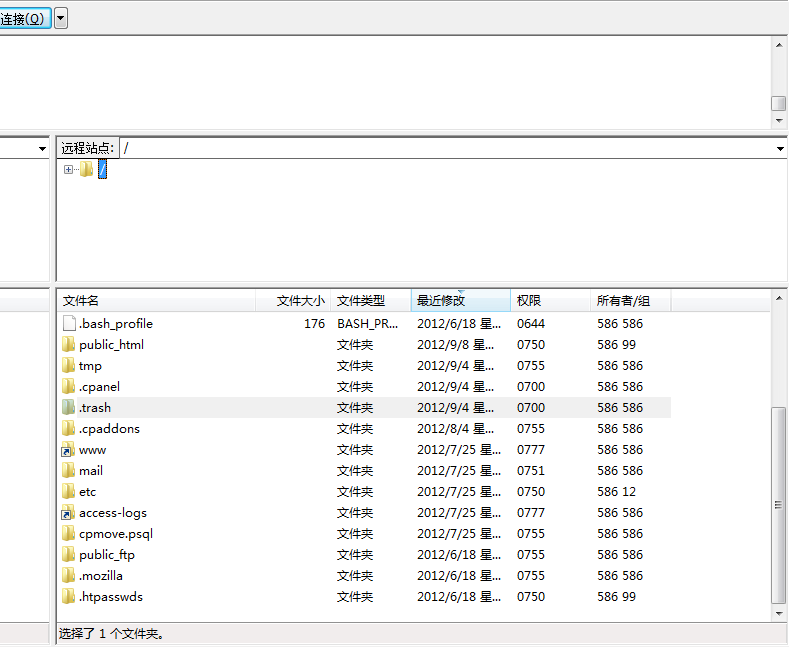Open the remote site path dropdown
Screen dimensions: 789x647
[x=779, y=148]
